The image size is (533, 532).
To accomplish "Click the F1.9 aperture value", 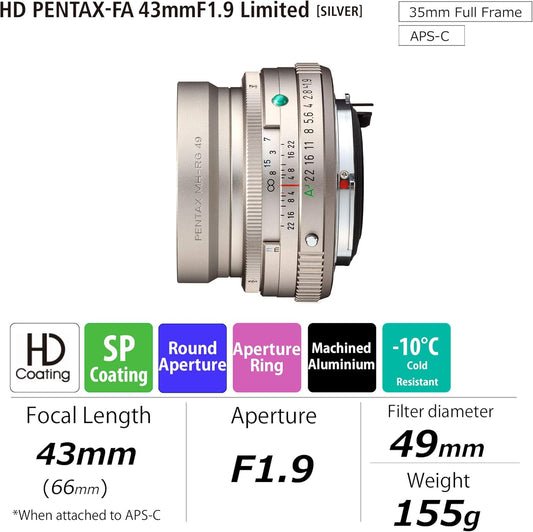I will pyautogui.click(x=272, y=469).
